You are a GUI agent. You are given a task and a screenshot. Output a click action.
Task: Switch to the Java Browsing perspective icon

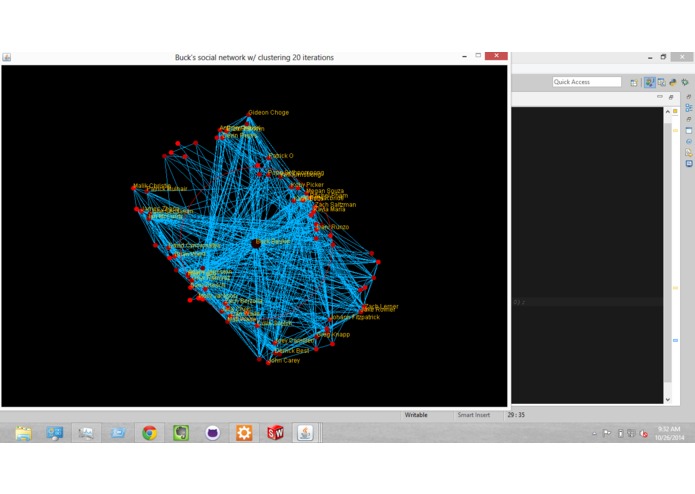click(661, 82)
